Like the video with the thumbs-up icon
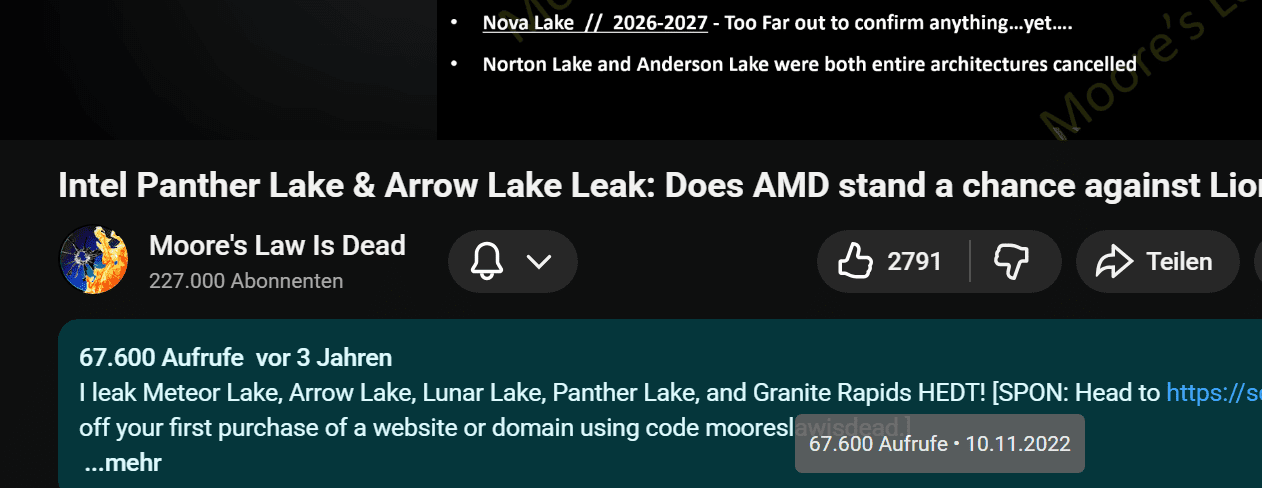The width and height of the screenshot is (1262, 488). [x=855, y=262]
